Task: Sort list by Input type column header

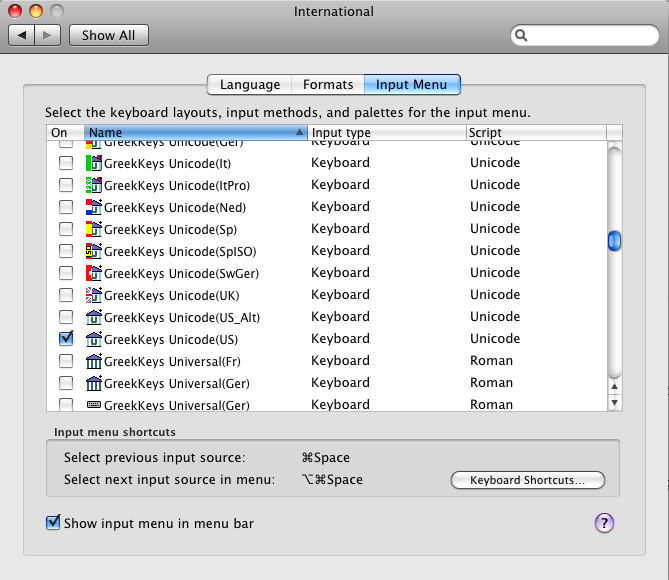Action: 387,133
